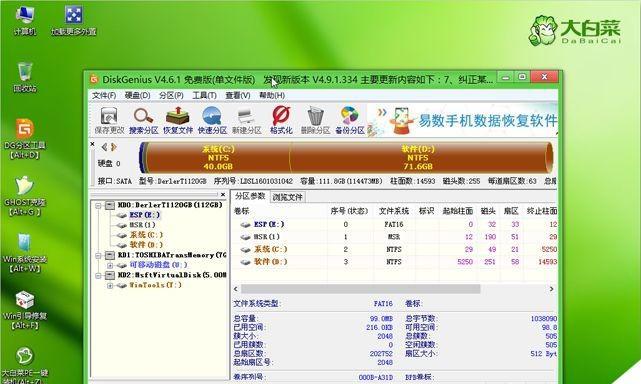641x384 pixels.
Task: Collapse the HD2:MsftVirtualDisk tree node
Action: [x=99, y=276]
